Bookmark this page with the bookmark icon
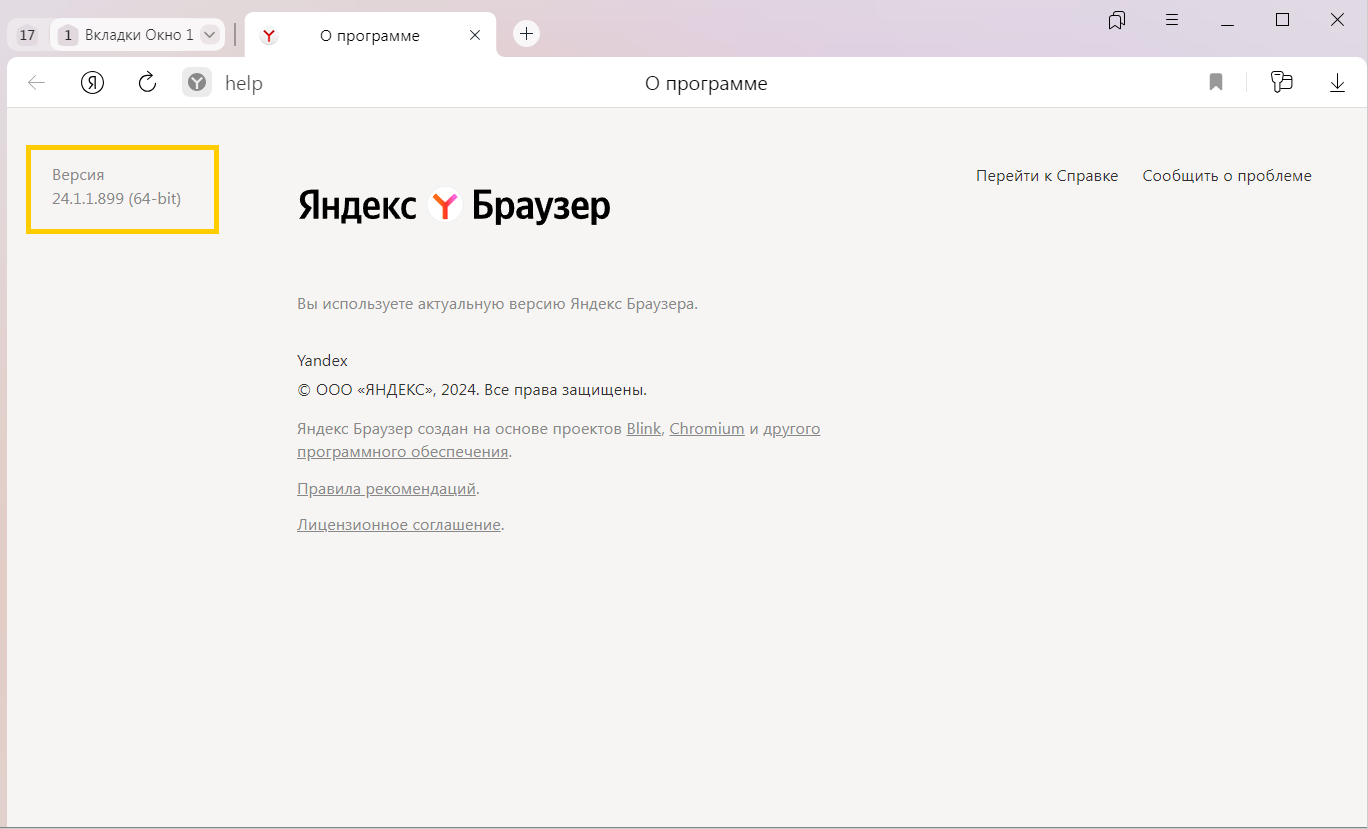Screen dimensions: 1368x829 (x=1216, y=83)
